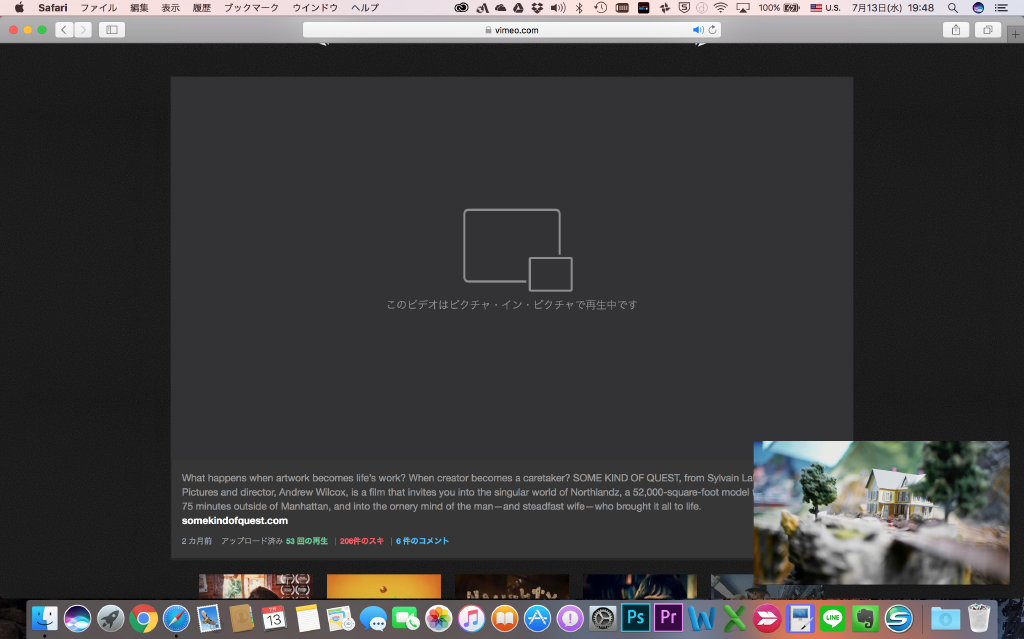Screen dimensions: 1024x639
Task: Open Spotlight search
Action: coord(953,8)
